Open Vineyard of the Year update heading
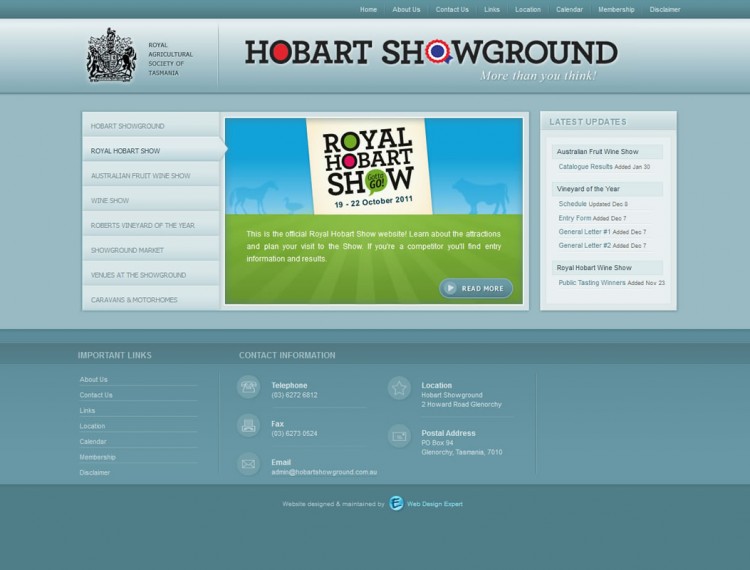The image size is (750, 570). (x=607, y=189)
